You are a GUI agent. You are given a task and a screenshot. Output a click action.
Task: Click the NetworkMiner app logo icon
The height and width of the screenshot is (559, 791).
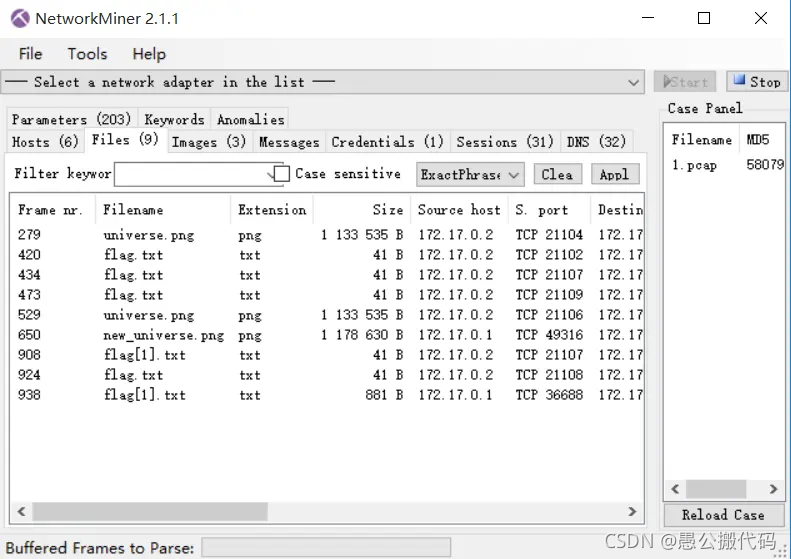20,19
